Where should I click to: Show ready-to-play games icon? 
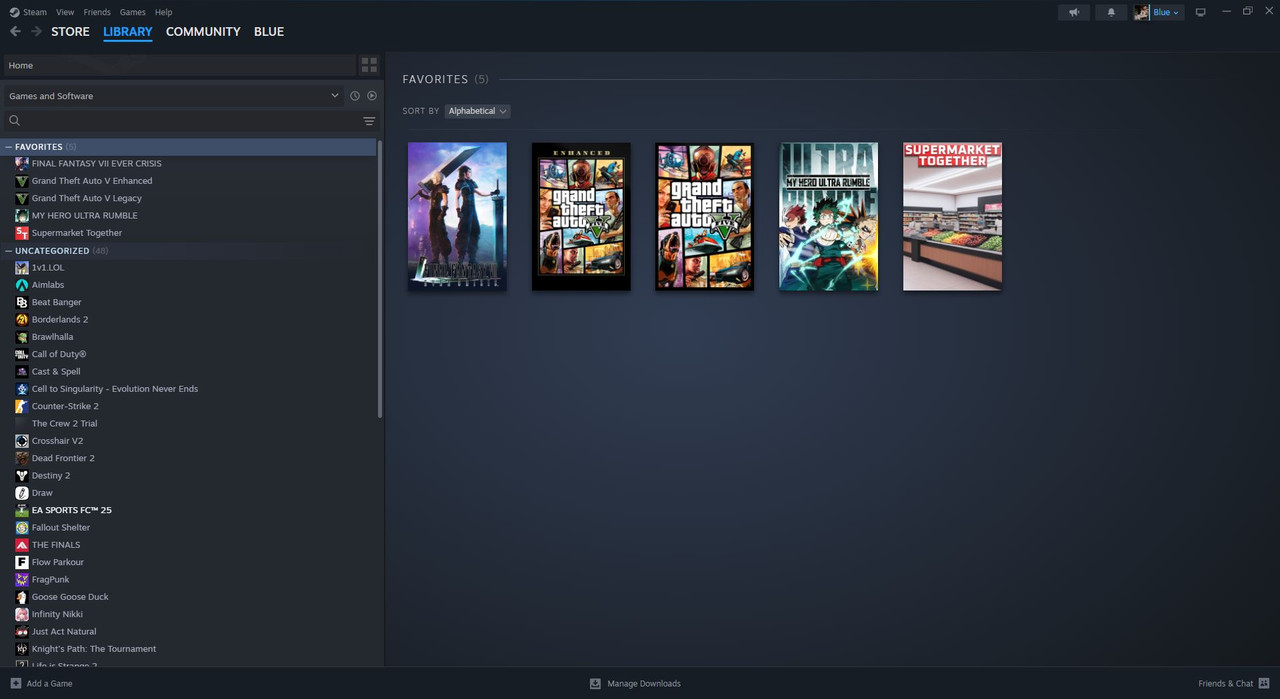(372, 96)
